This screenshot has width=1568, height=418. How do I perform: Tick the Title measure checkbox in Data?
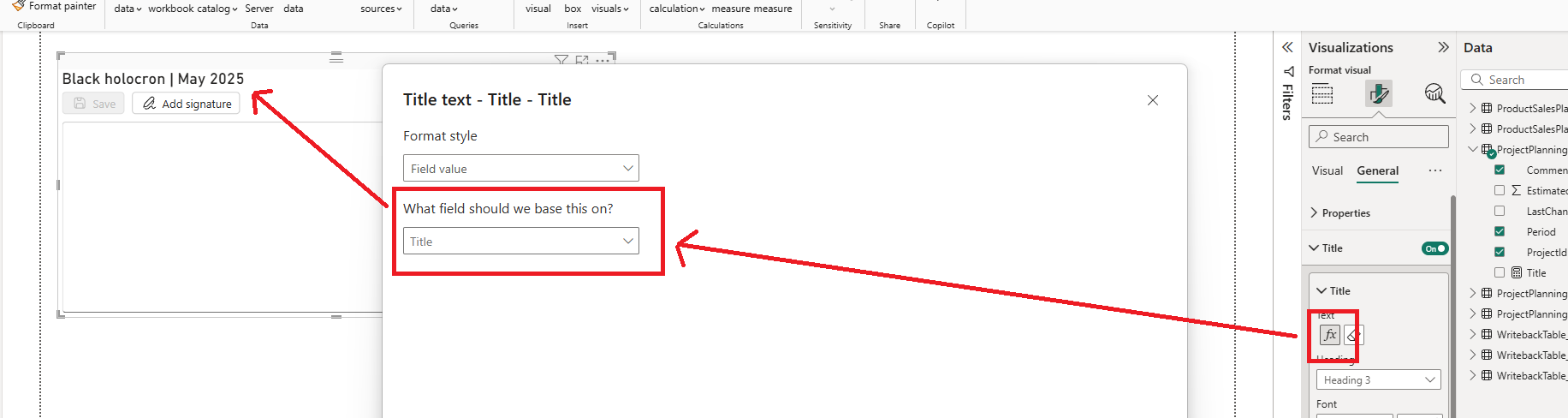[1500, 272]
